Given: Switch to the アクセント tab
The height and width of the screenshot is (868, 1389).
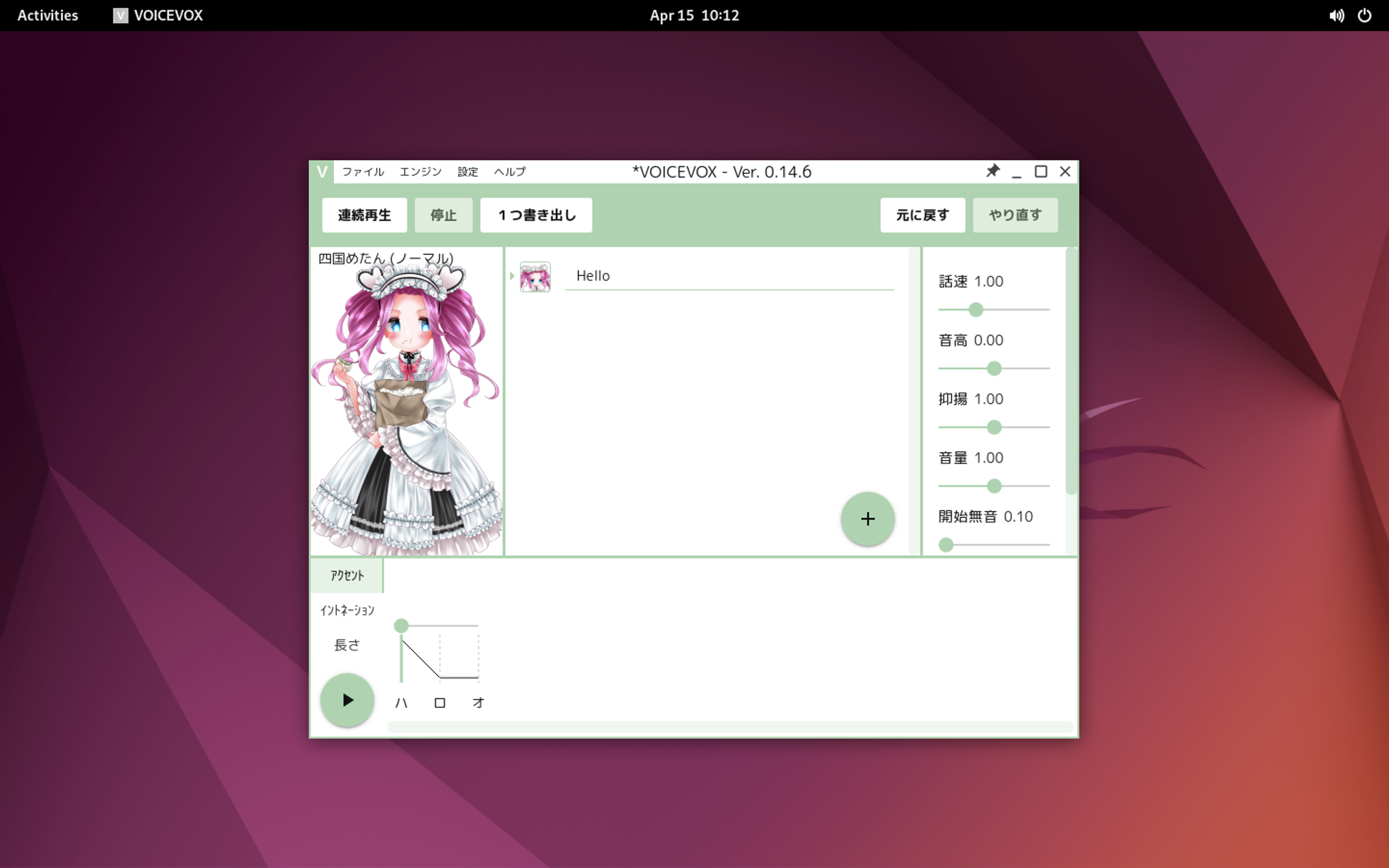Looking at the screenshot, I should click(347, 575).
